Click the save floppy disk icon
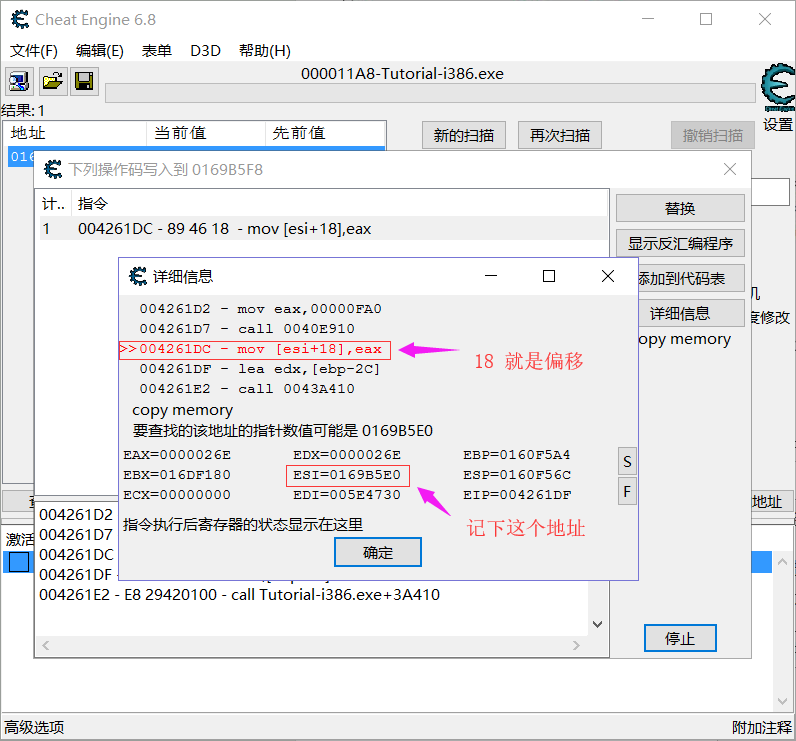The image size is (796, 741). pyautogui.click(x=84, y=81)
